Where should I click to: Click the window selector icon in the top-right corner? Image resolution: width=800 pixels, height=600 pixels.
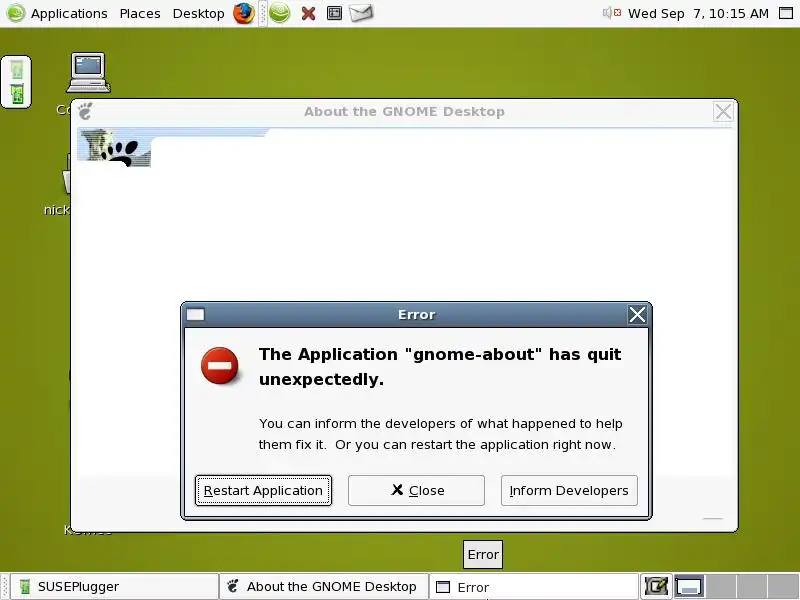tap(786, 13)
